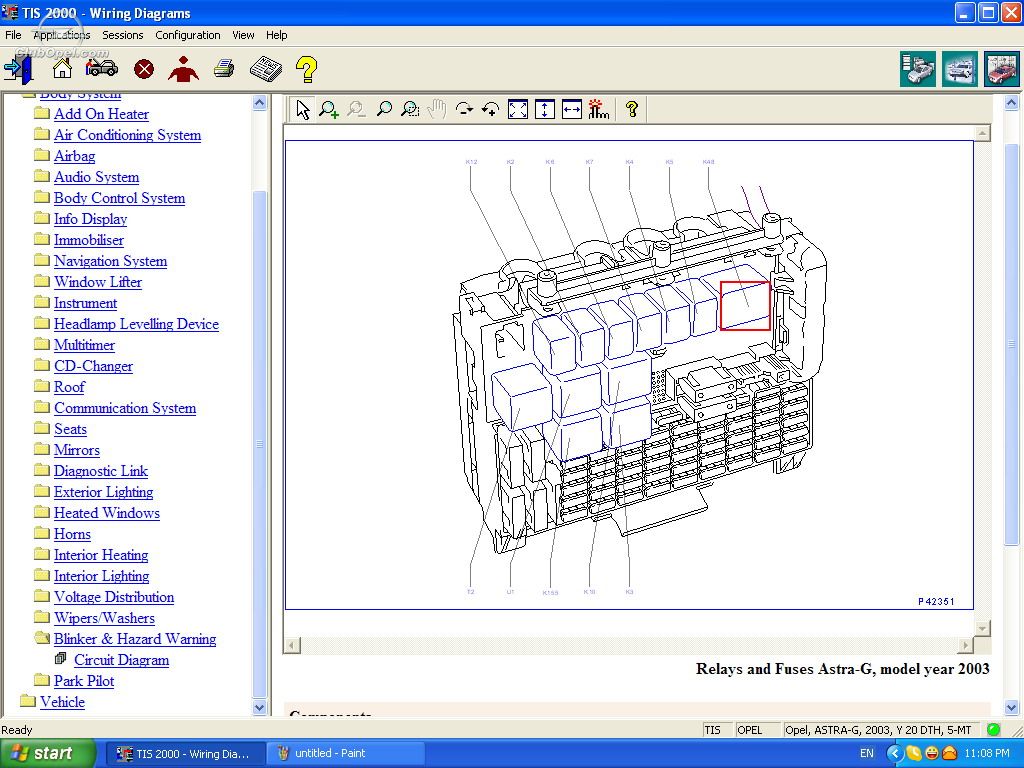This screenshot has width=1024, height=768.
Task: Open the Heated Windows entry
Action: [x=106, y=513]
